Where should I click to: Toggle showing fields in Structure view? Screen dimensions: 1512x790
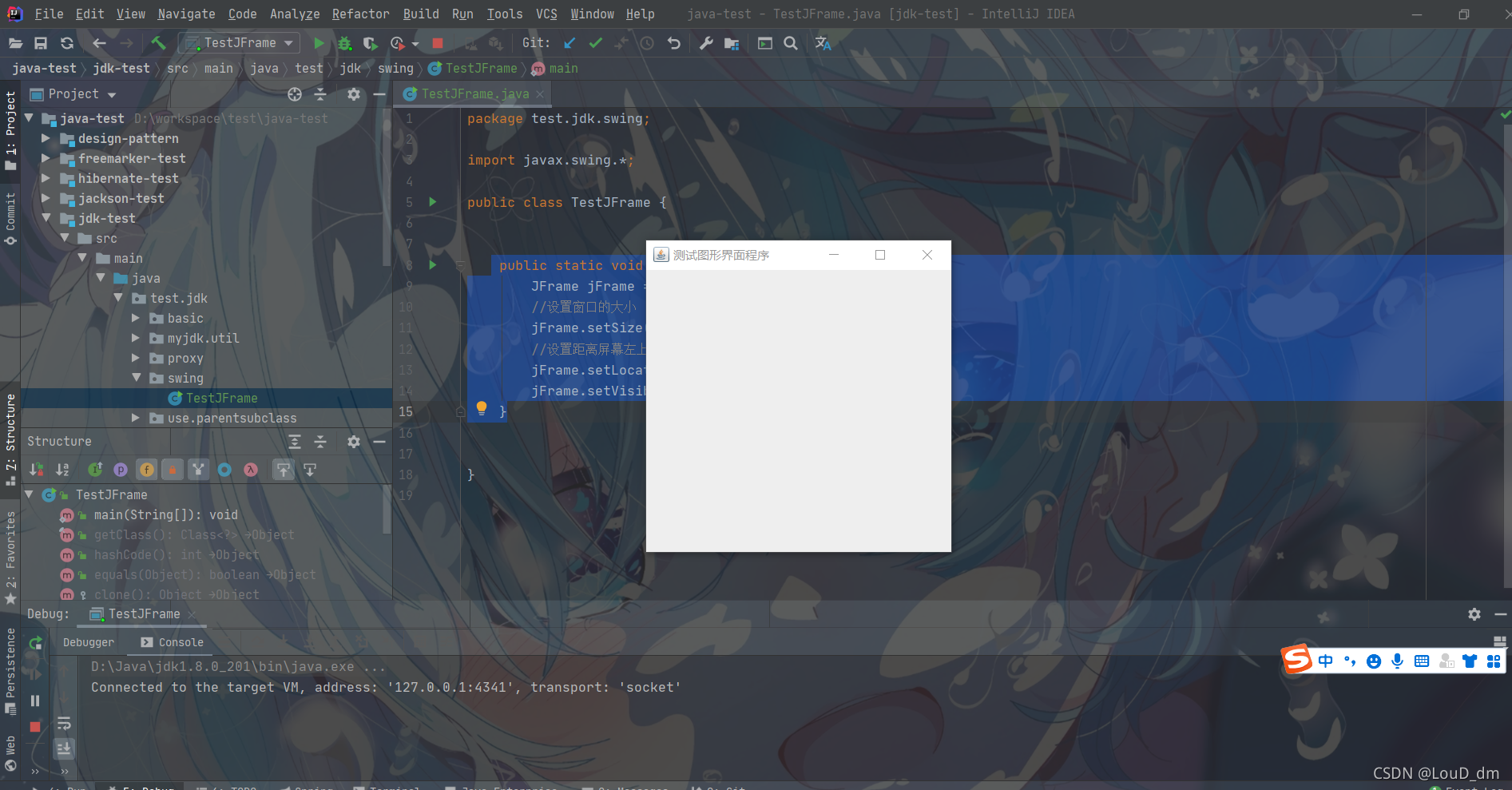[147, 469]
